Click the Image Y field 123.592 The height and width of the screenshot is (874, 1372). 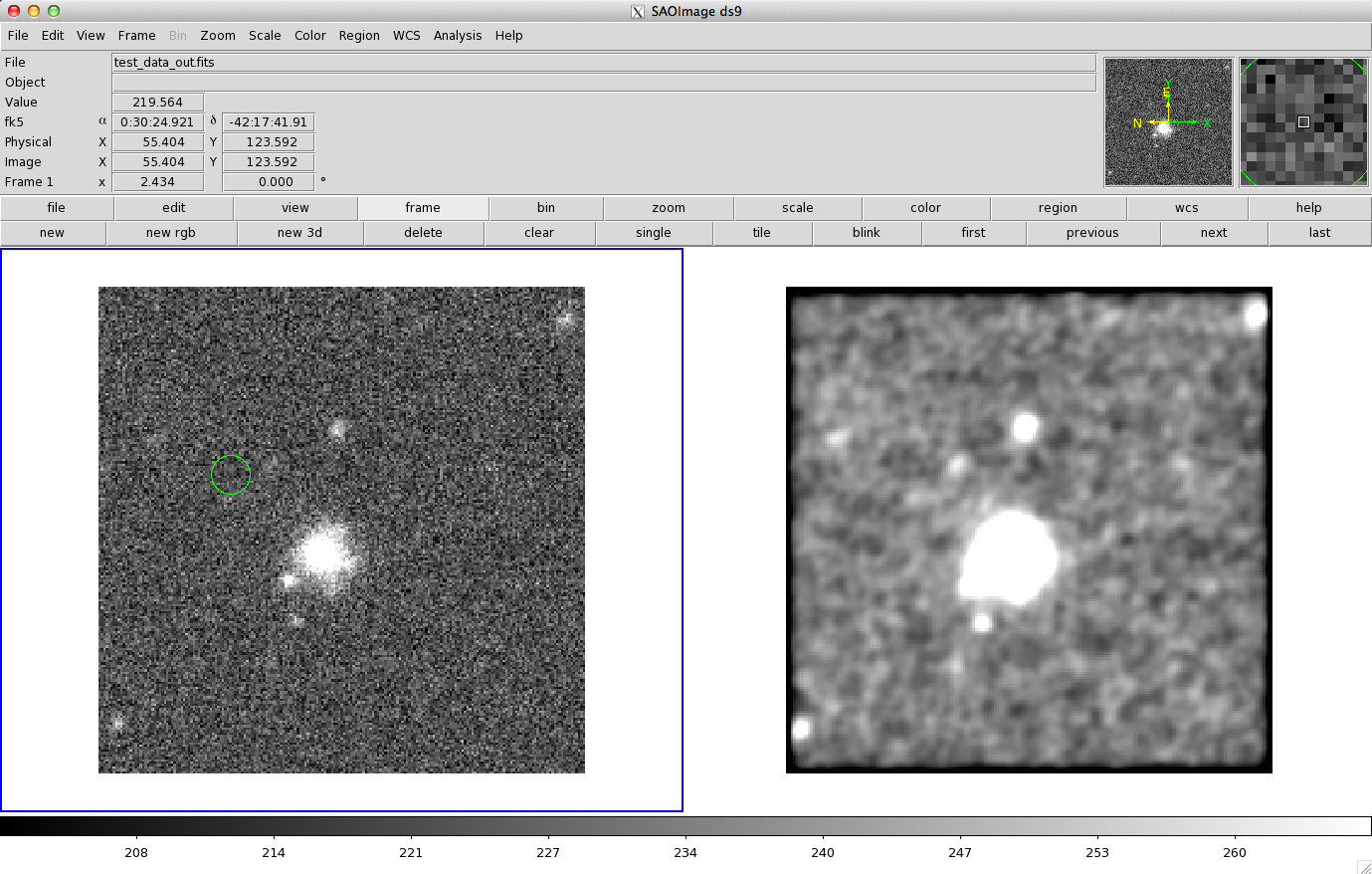tap(269, 162)
